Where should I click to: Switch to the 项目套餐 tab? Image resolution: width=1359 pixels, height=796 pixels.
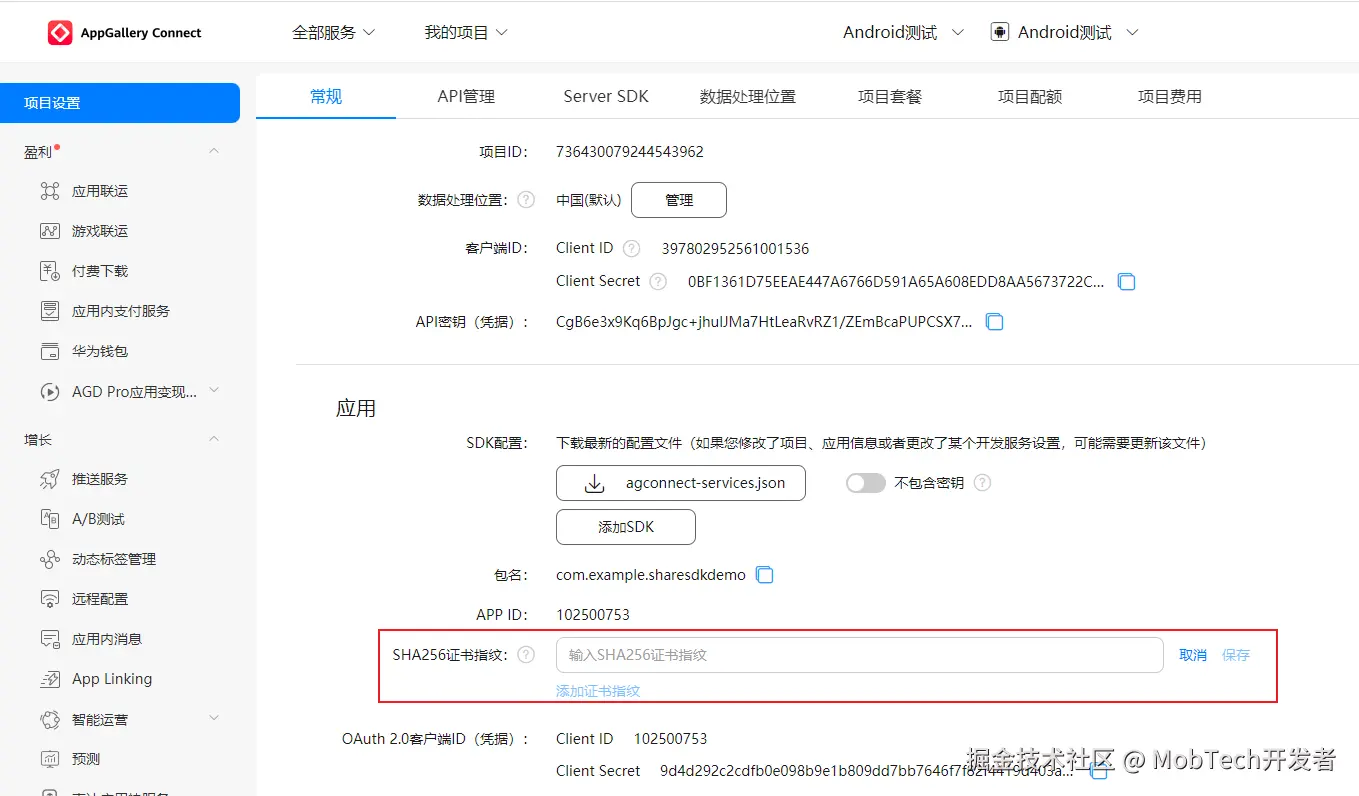(x=890, y=96)
